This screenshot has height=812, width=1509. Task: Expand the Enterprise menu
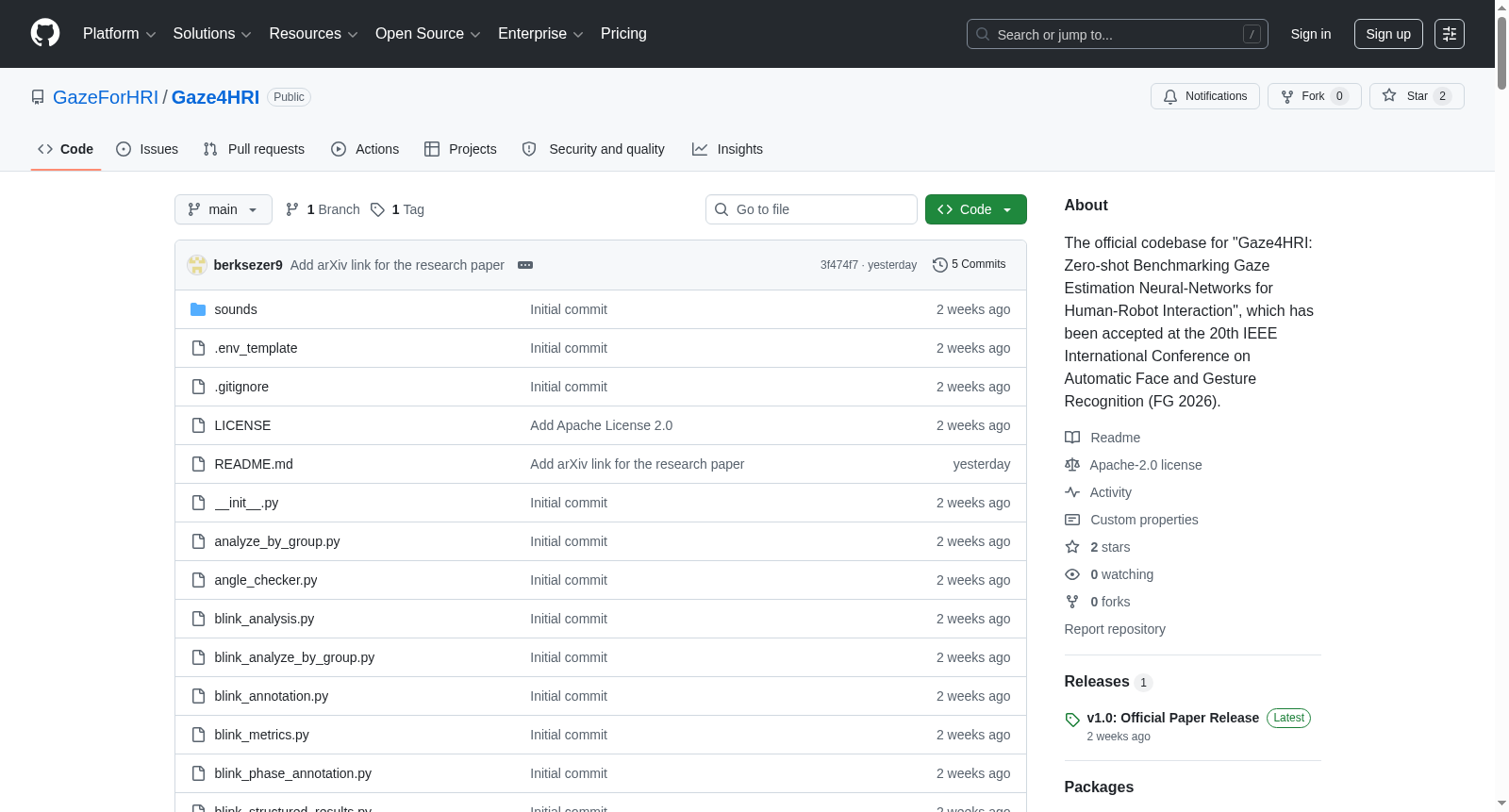(x=540, y=34)
